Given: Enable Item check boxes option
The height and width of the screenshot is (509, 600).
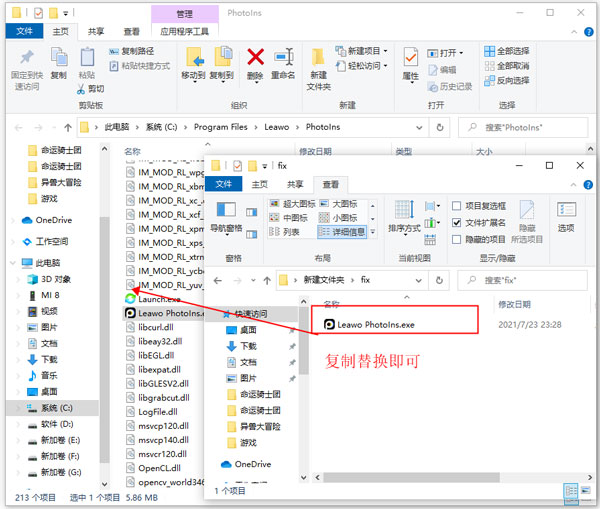Looking at the screenshot, I should [456, 206].
